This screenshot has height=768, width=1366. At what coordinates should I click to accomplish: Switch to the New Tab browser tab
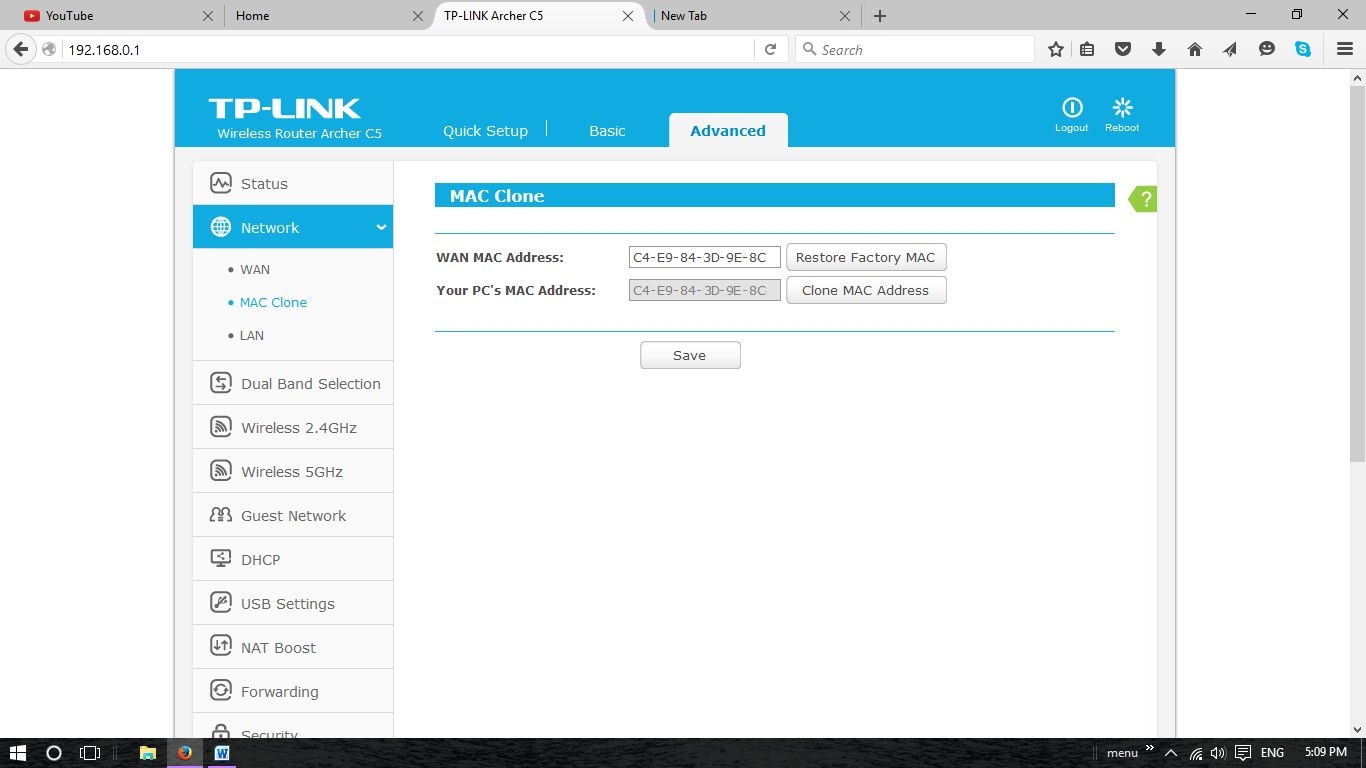pos(754,16)
